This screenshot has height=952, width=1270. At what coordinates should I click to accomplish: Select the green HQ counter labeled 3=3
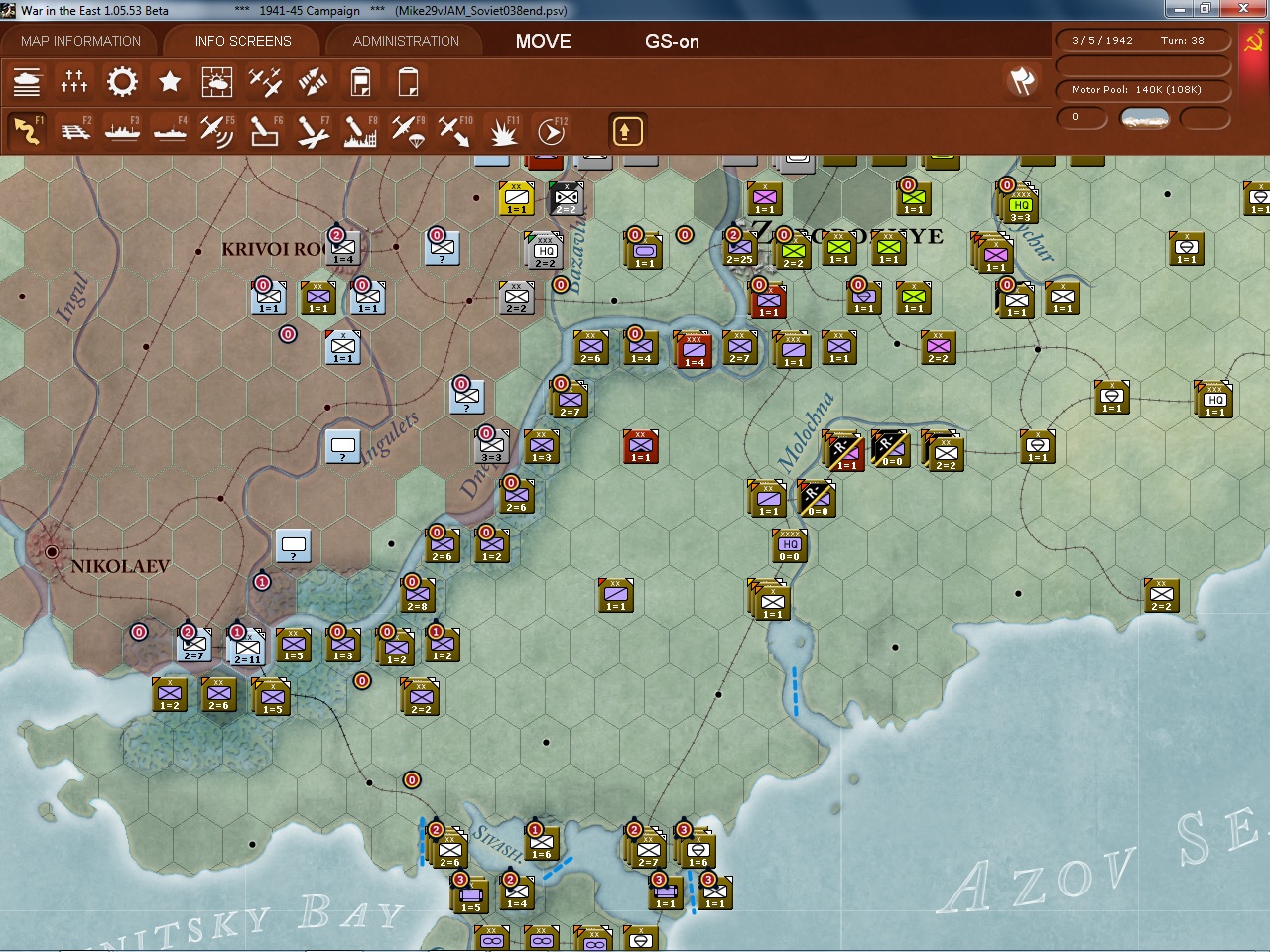1021,205
